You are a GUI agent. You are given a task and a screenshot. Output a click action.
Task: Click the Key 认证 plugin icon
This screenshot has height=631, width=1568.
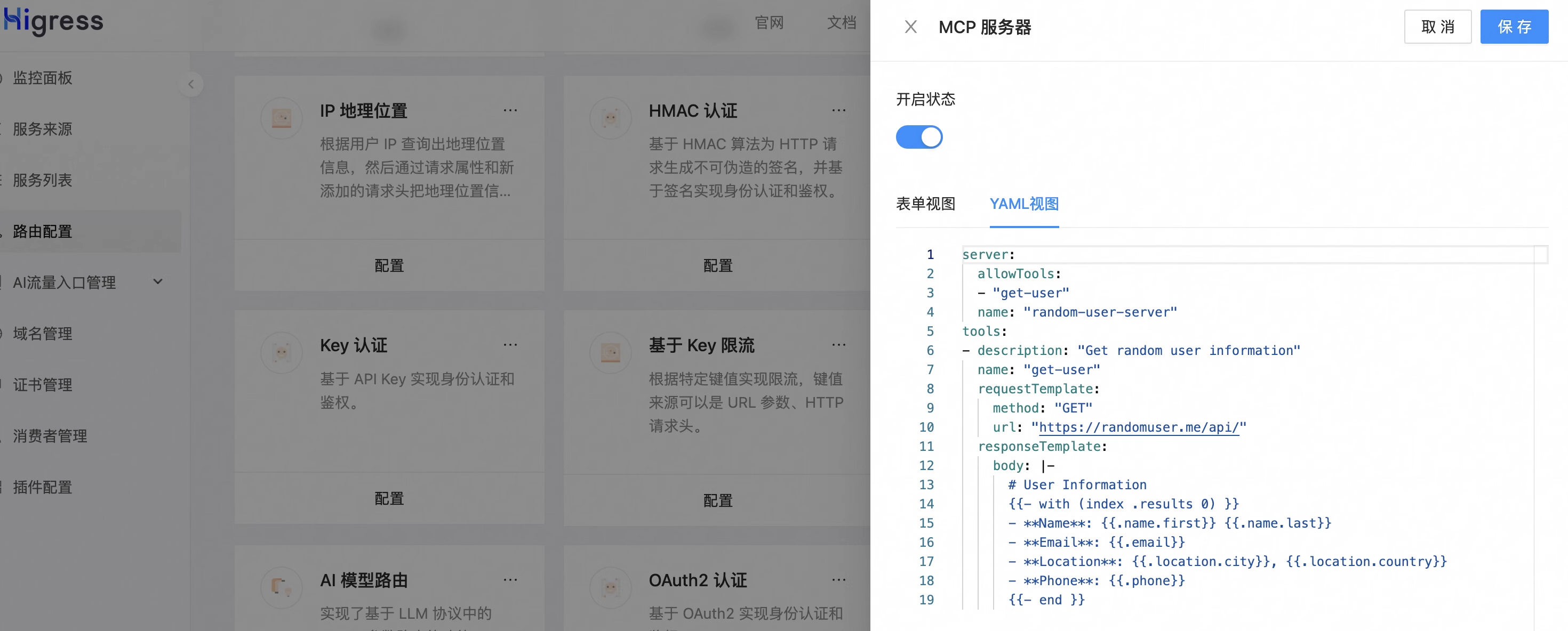pos(281,353)
